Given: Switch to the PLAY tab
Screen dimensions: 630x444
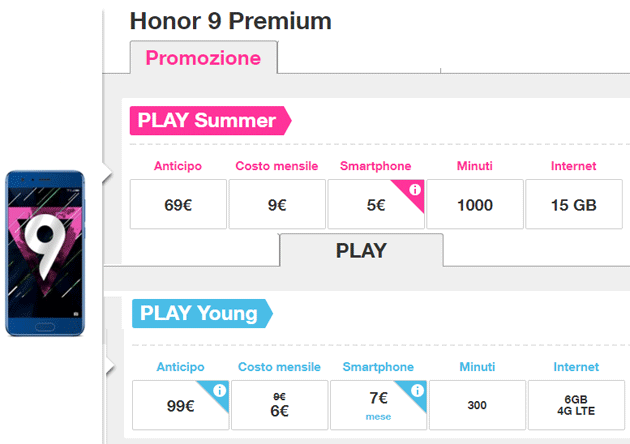Looking at the screenshot, I should 360,250.
